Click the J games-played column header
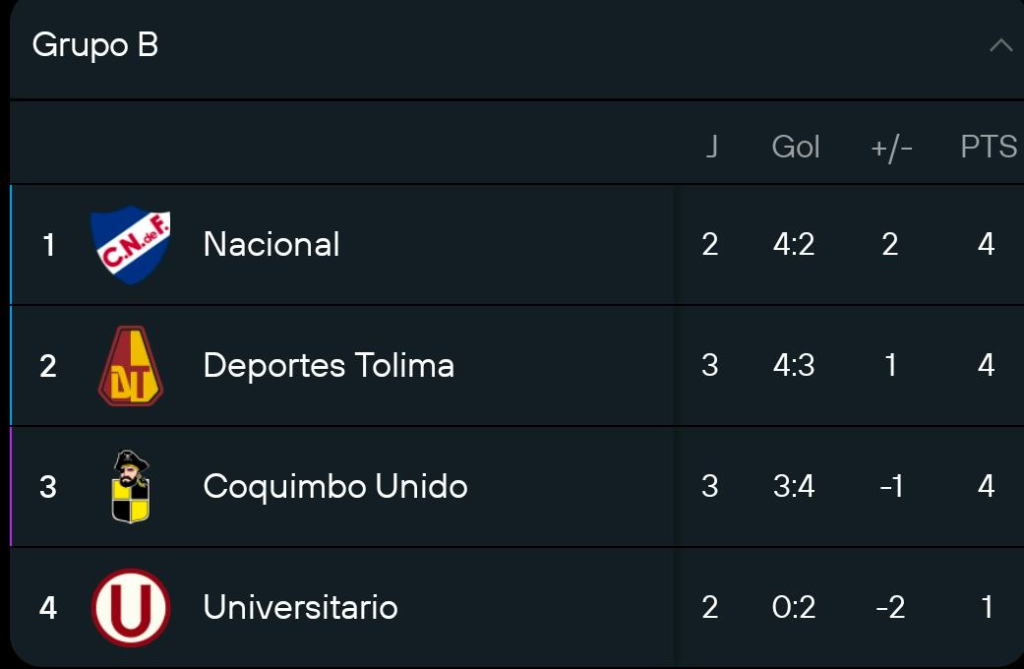The width and height of the screenshot is (1024, 669). (x=711, y=147)
